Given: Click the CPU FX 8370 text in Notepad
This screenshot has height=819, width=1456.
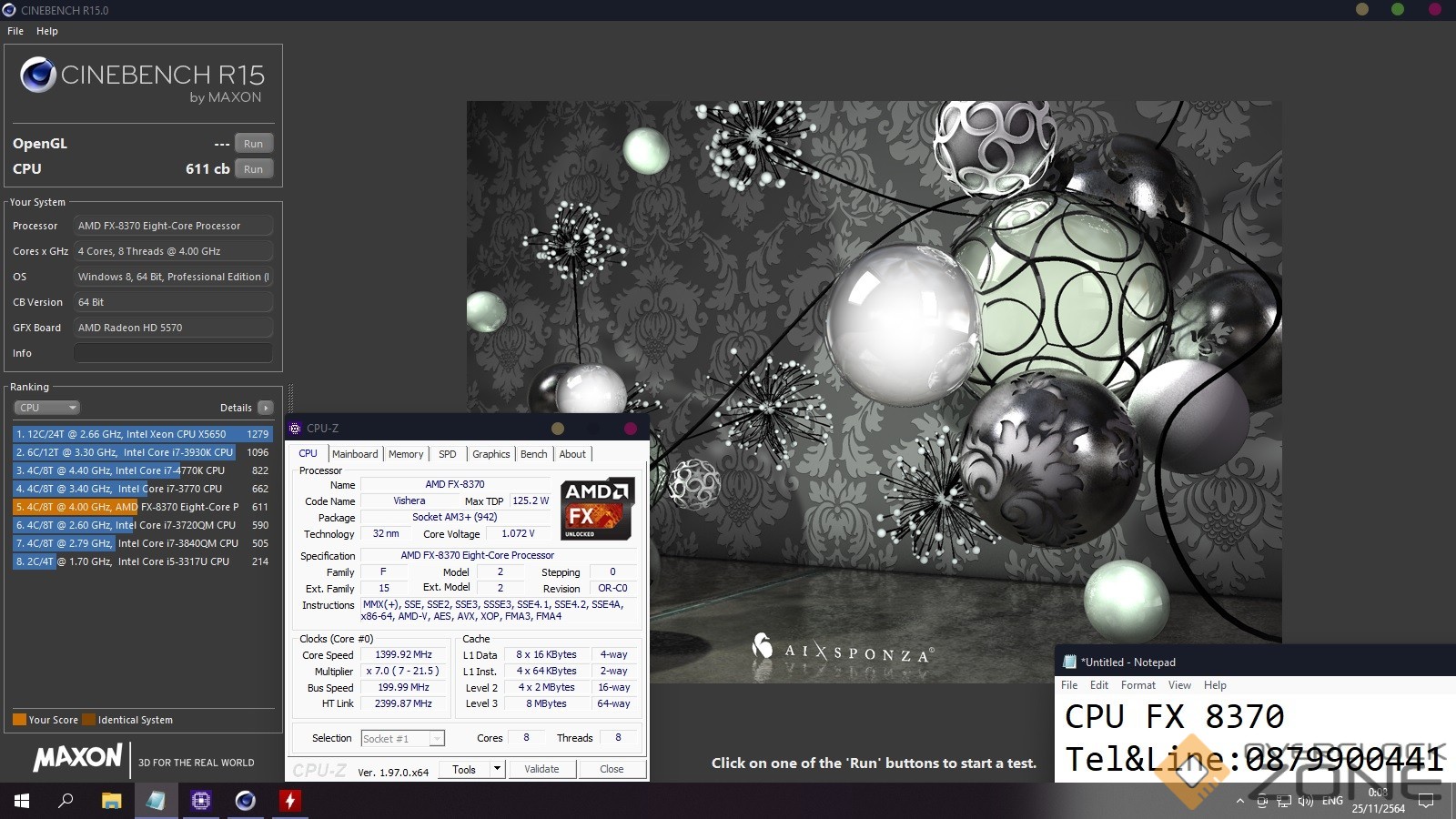Looking at the screenshot, I should 1175,717.
